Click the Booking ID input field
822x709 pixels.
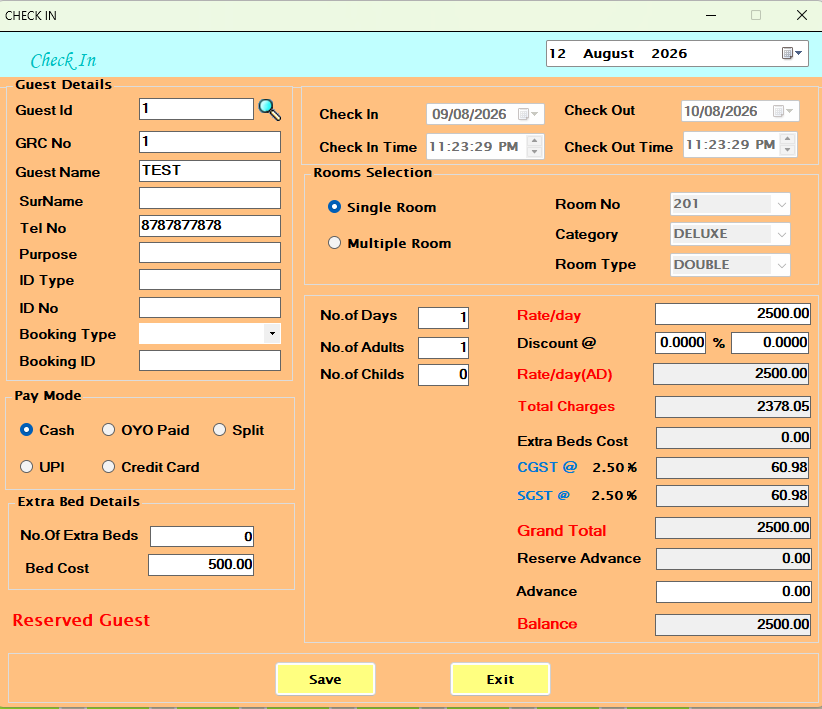(x=210, y=360)
